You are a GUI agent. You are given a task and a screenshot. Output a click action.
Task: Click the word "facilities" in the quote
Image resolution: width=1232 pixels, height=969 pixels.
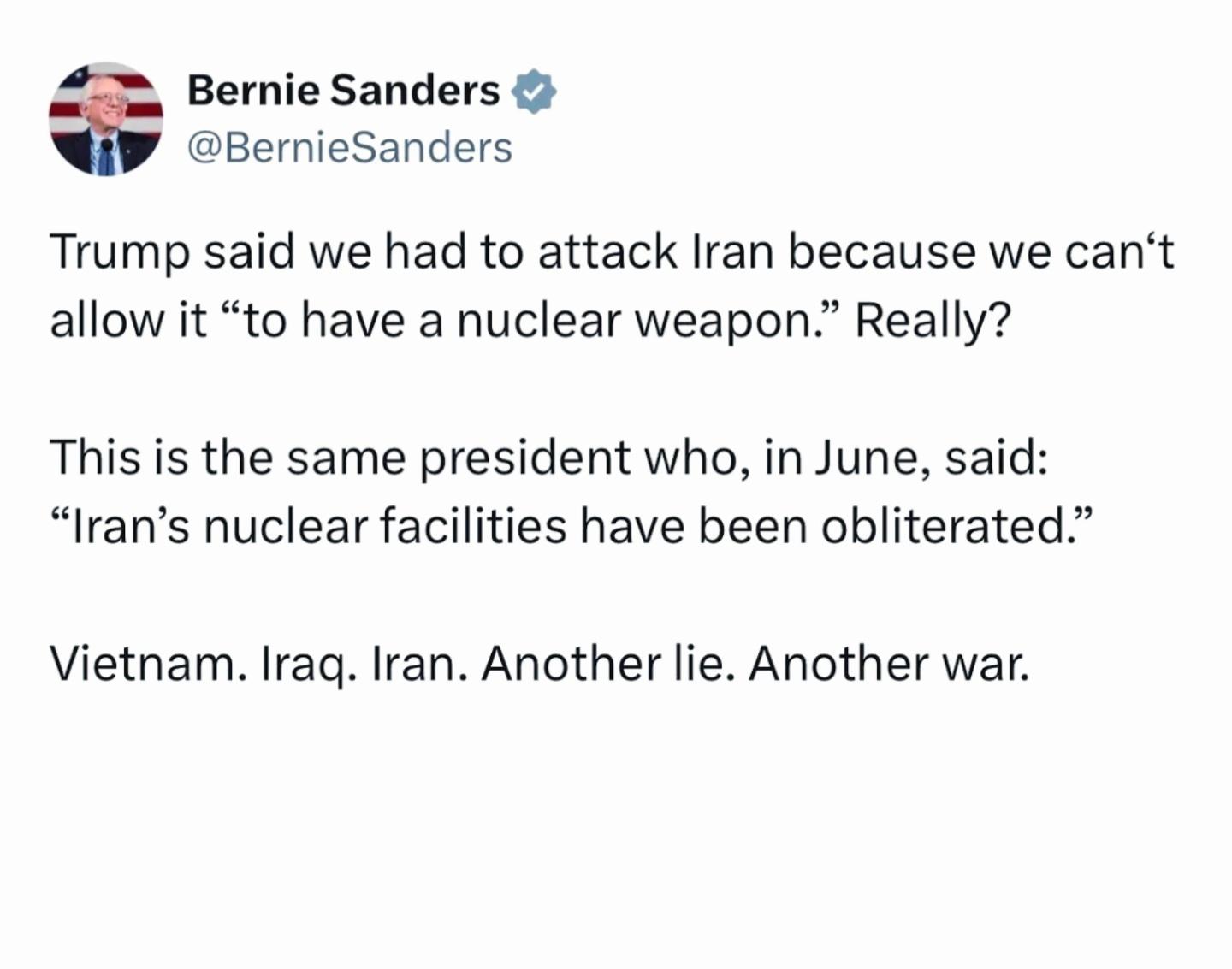[473, 525]
